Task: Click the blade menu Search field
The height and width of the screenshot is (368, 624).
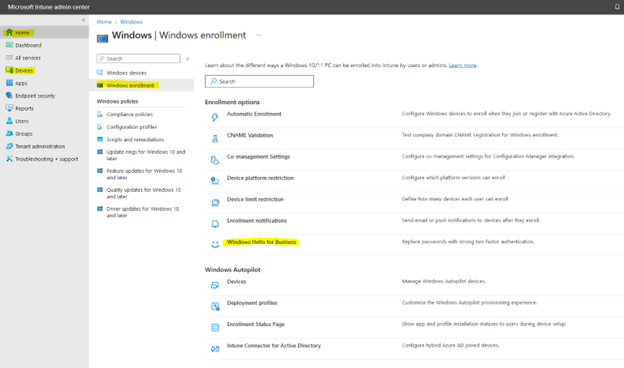Action: (x=138, y=58)
